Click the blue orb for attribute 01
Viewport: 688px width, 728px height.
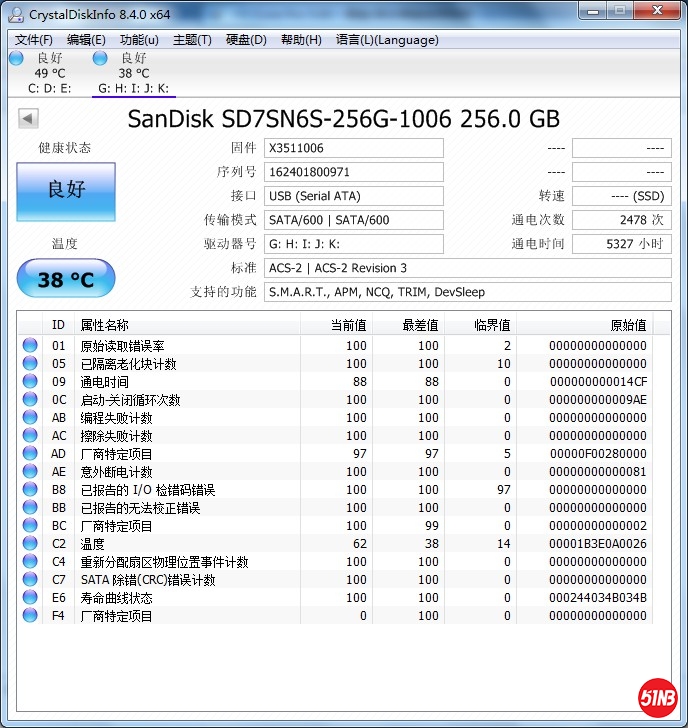(x=30, y=346)
